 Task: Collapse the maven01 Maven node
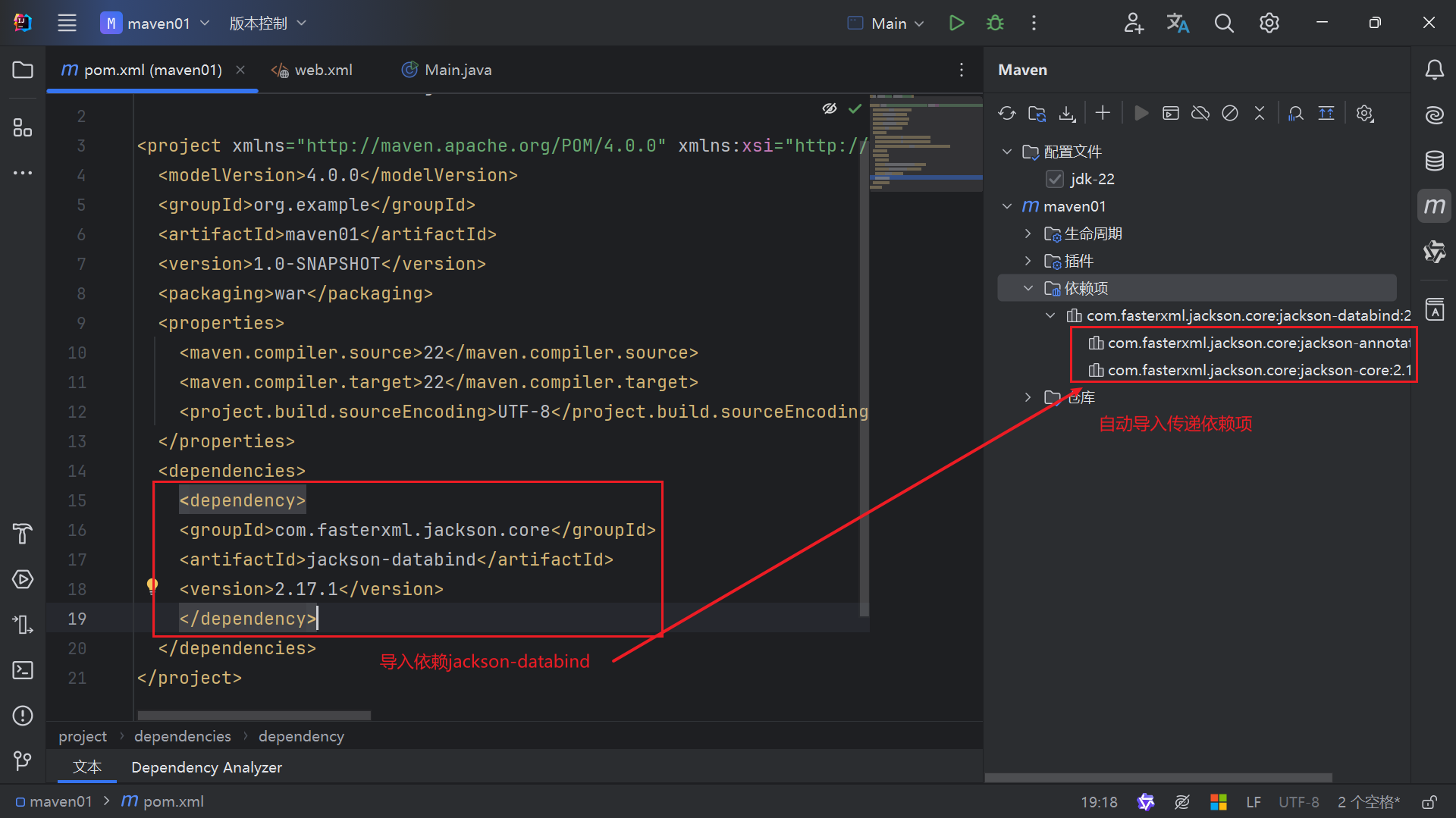click(x=1007, y=206)
